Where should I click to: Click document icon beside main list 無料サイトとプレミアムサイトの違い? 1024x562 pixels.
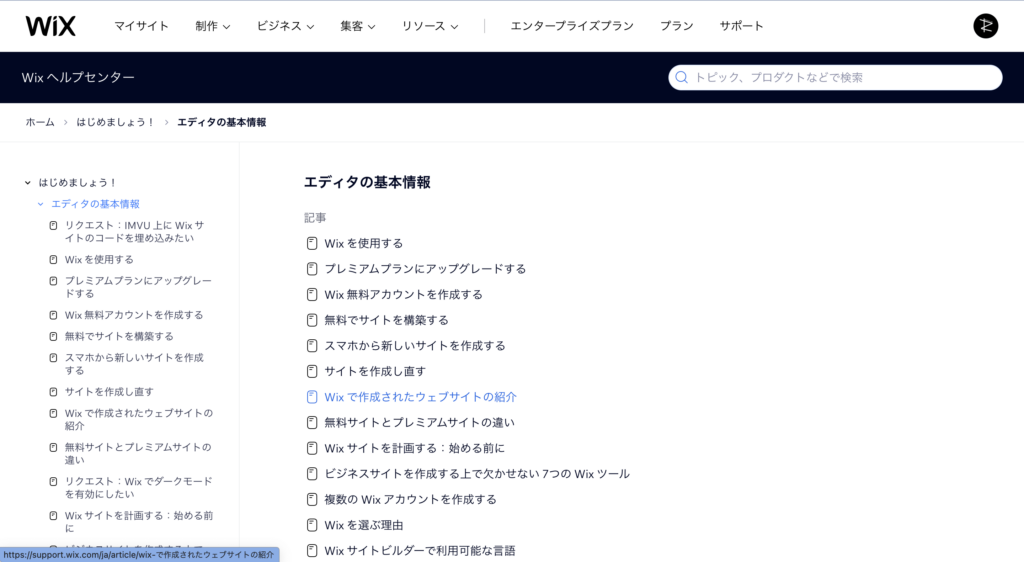(x=312, y=422)
